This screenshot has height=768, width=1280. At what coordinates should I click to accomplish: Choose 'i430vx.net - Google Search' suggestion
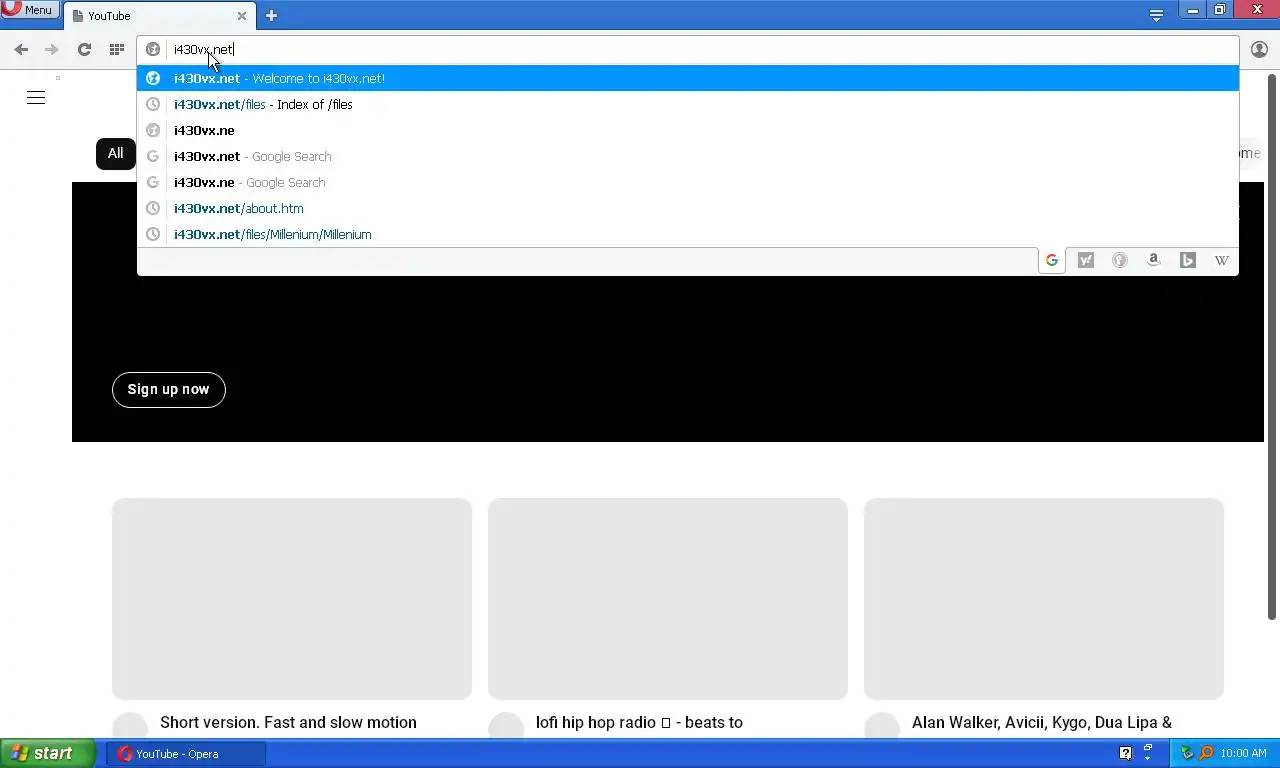(x=687, y=156)
